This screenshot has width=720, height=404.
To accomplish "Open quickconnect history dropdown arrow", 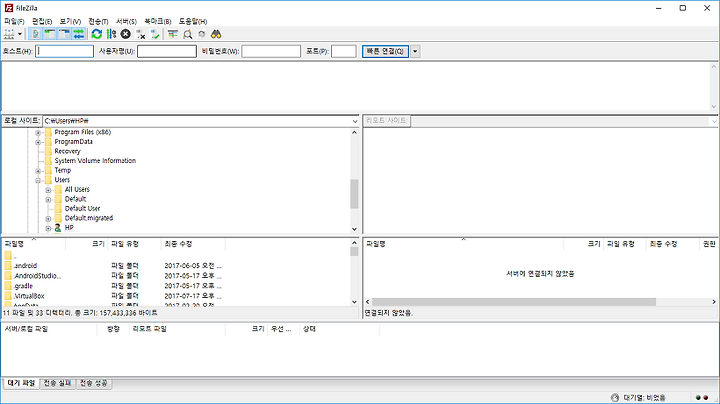I will click(415, 51).
